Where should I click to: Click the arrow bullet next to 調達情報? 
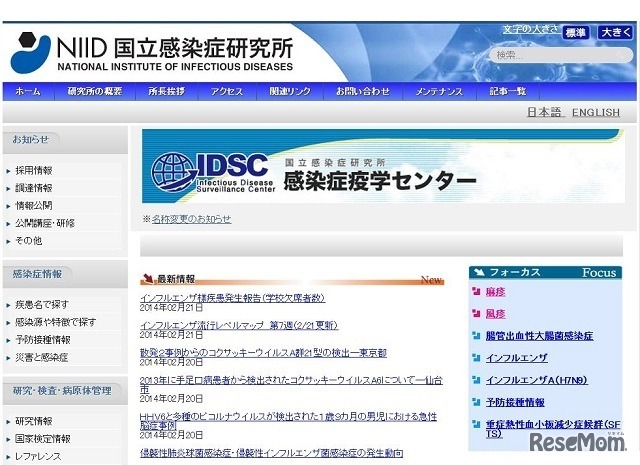8,189
